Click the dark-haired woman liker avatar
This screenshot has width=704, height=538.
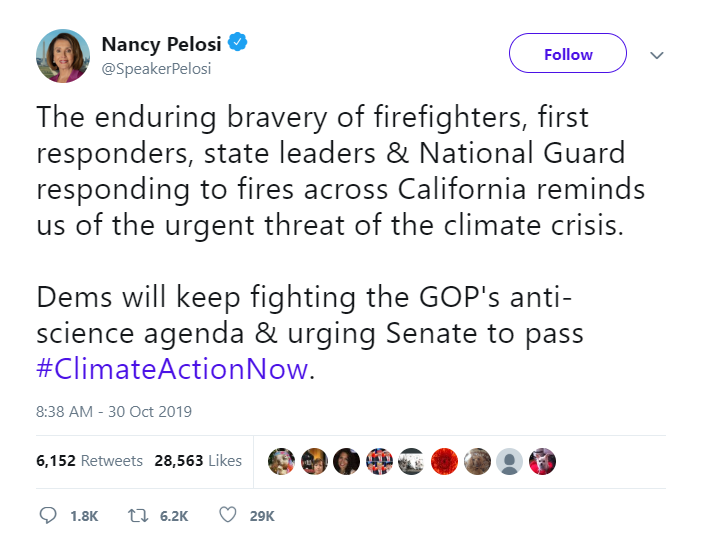pyautogui.click(x=347, y=461)
